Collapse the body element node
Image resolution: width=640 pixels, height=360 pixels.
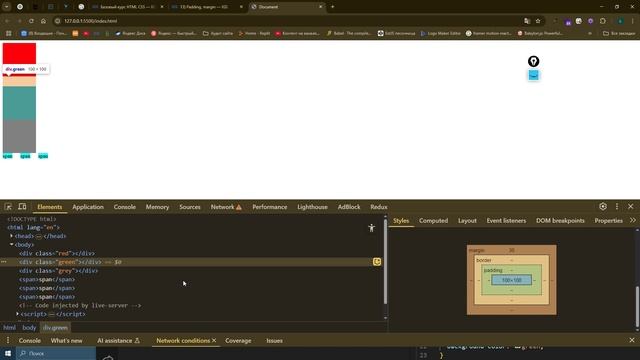[x=11, y=244]
